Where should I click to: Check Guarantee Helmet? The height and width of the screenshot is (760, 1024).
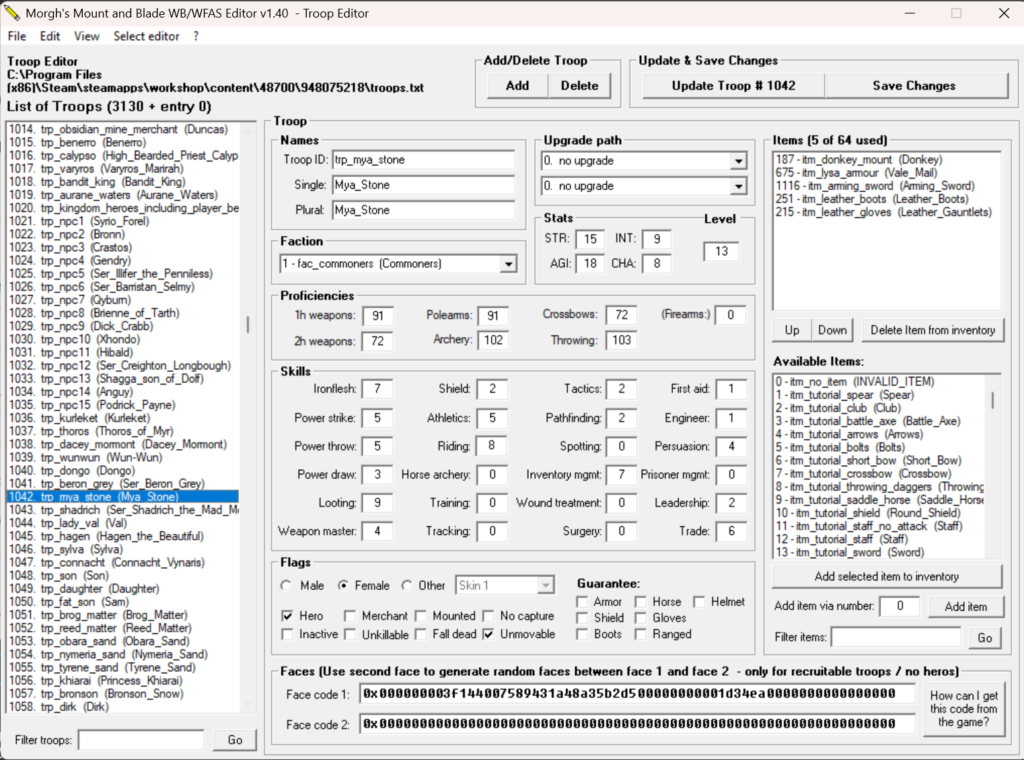click(x=699, y=601)
